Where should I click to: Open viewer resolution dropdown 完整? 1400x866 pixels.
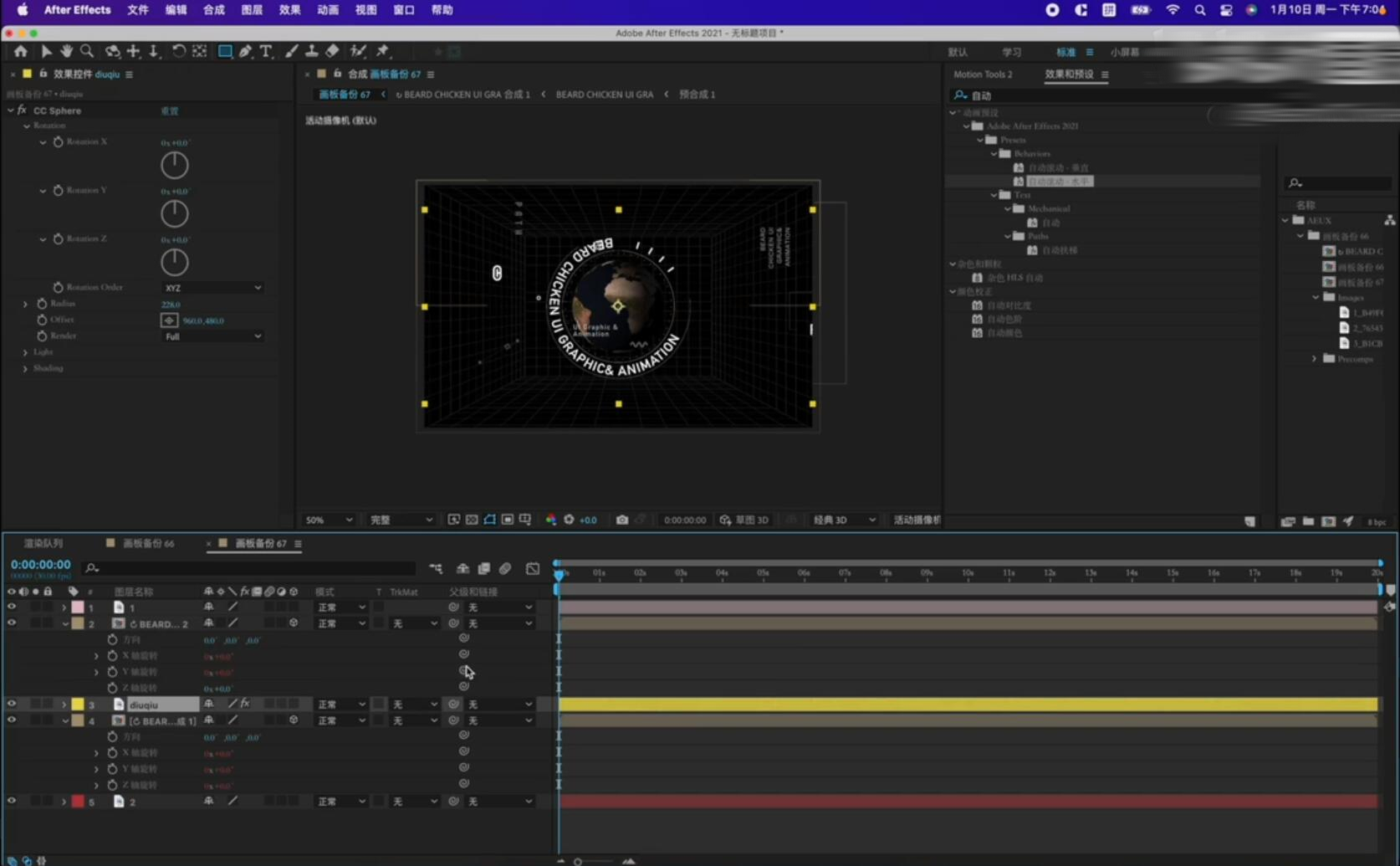coord(401,520)
